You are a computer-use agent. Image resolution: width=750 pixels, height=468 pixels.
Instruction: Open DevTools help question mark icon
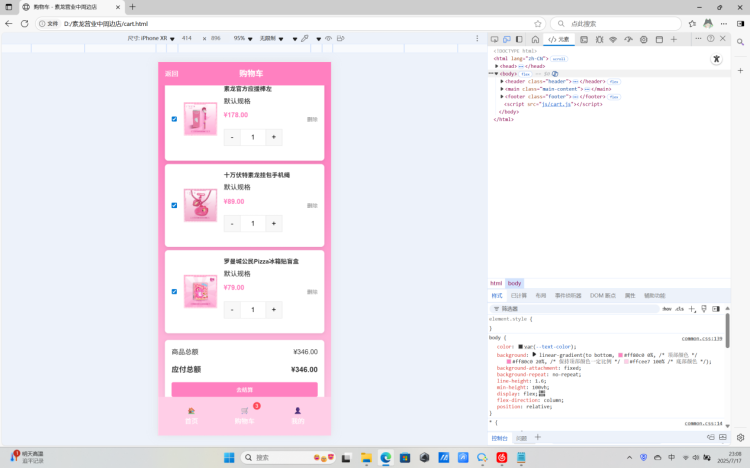coord(711,38)
